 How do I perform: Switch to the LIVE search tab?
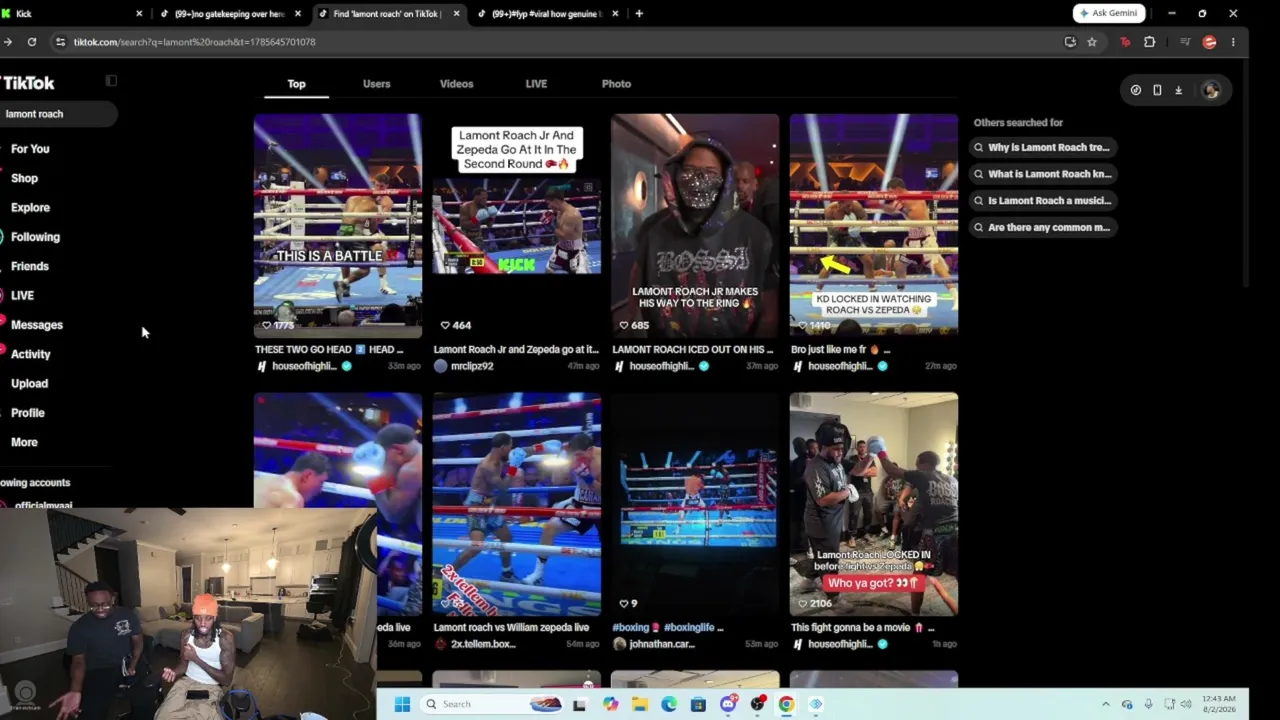(x=536, y=84)
